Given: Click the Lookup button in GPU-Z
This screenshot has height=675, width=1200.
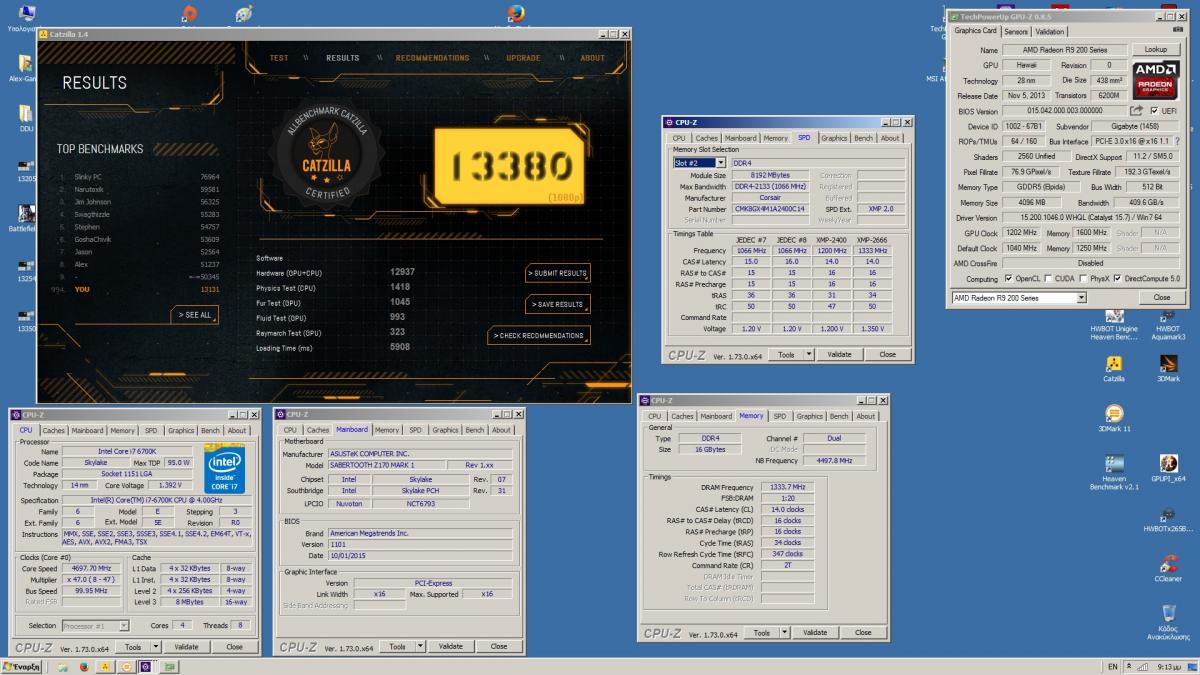Looking at the screenshot, I should (x=1156, y=49).
